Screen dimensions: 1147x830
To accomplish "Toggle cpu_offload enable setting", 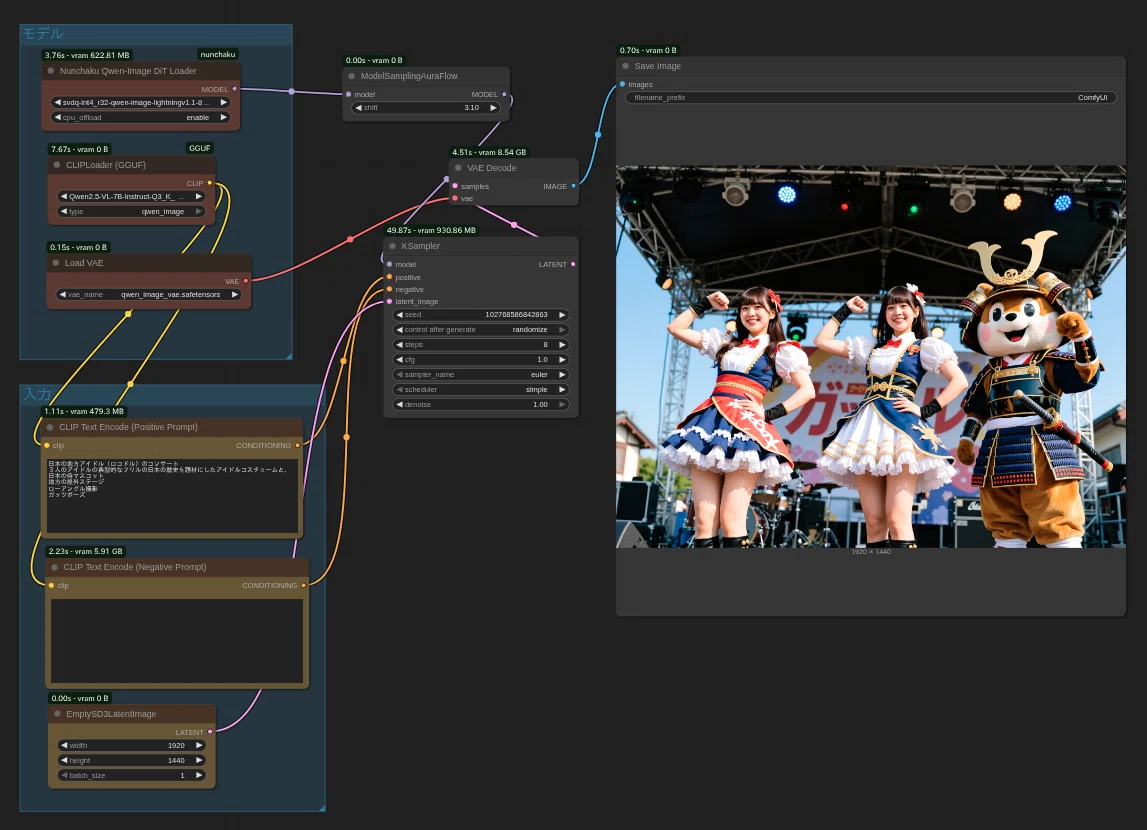I will 140,117.
